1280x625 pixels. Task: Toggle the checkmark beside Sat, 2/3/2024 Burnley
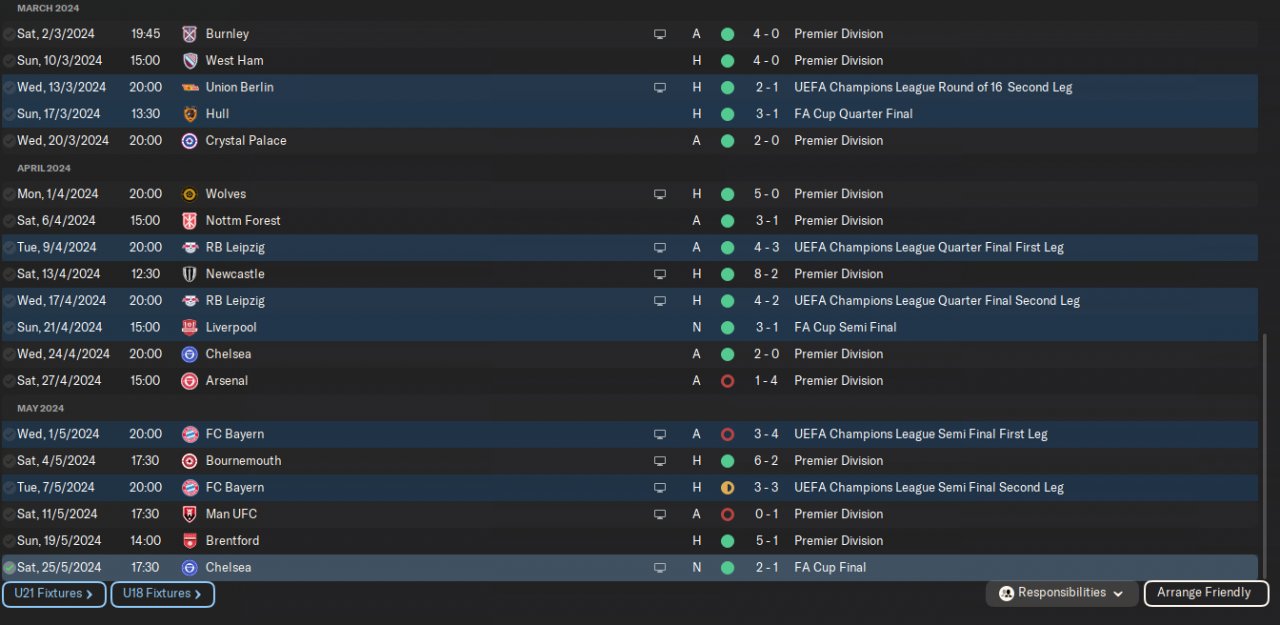click(9, 34)
